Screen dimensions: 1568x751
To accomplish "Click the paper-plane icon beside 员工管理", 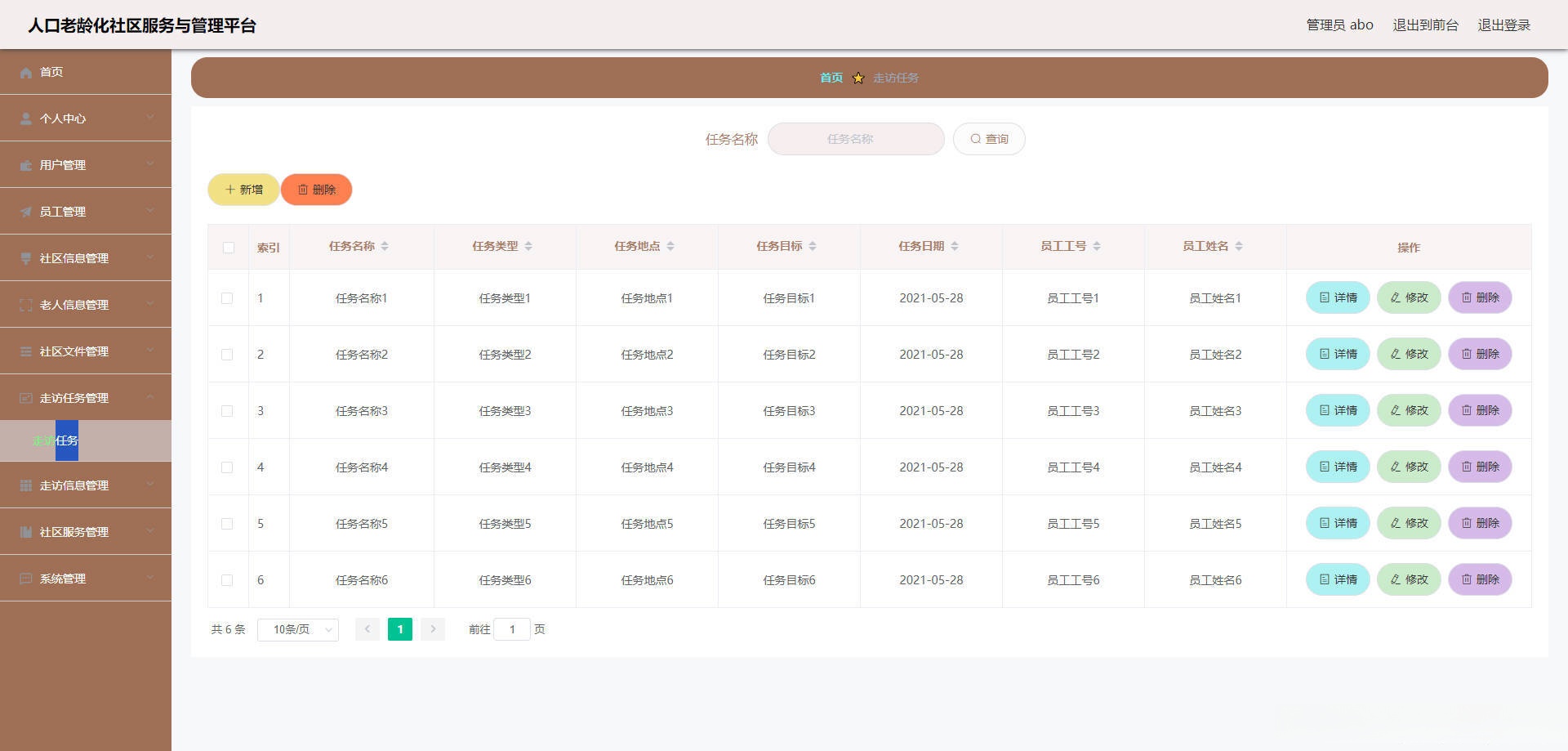I will [26, 212].
